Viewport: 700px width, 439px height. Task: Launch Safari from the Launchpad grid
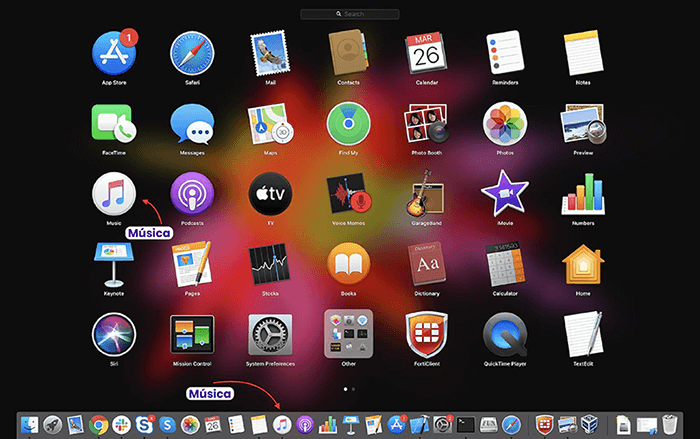pyautogui.click(x=192, y=54)
